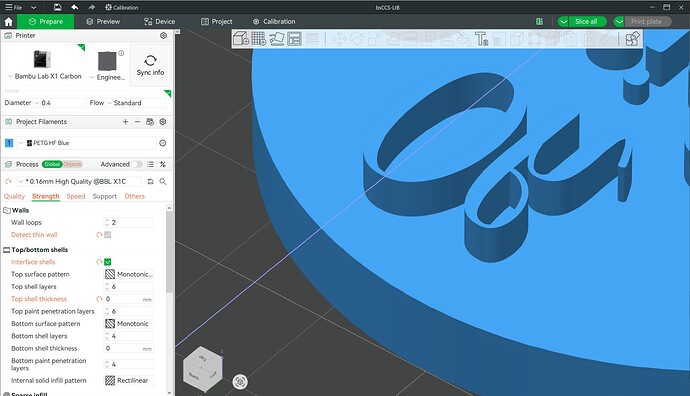
Task: Click the Add plate grid icon
Action: pos(258,39)
